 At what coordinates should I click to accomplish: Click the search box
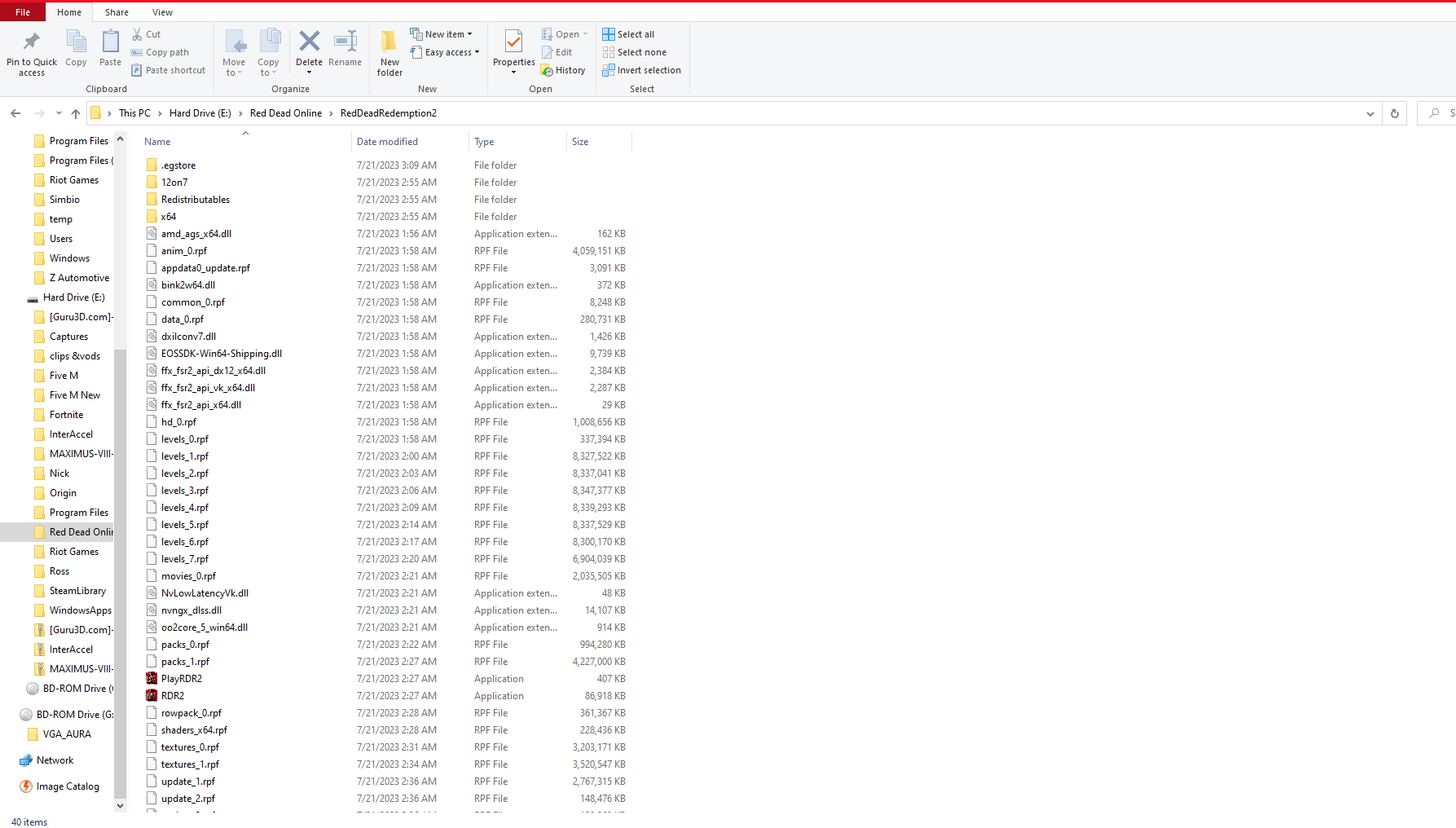1436,113
